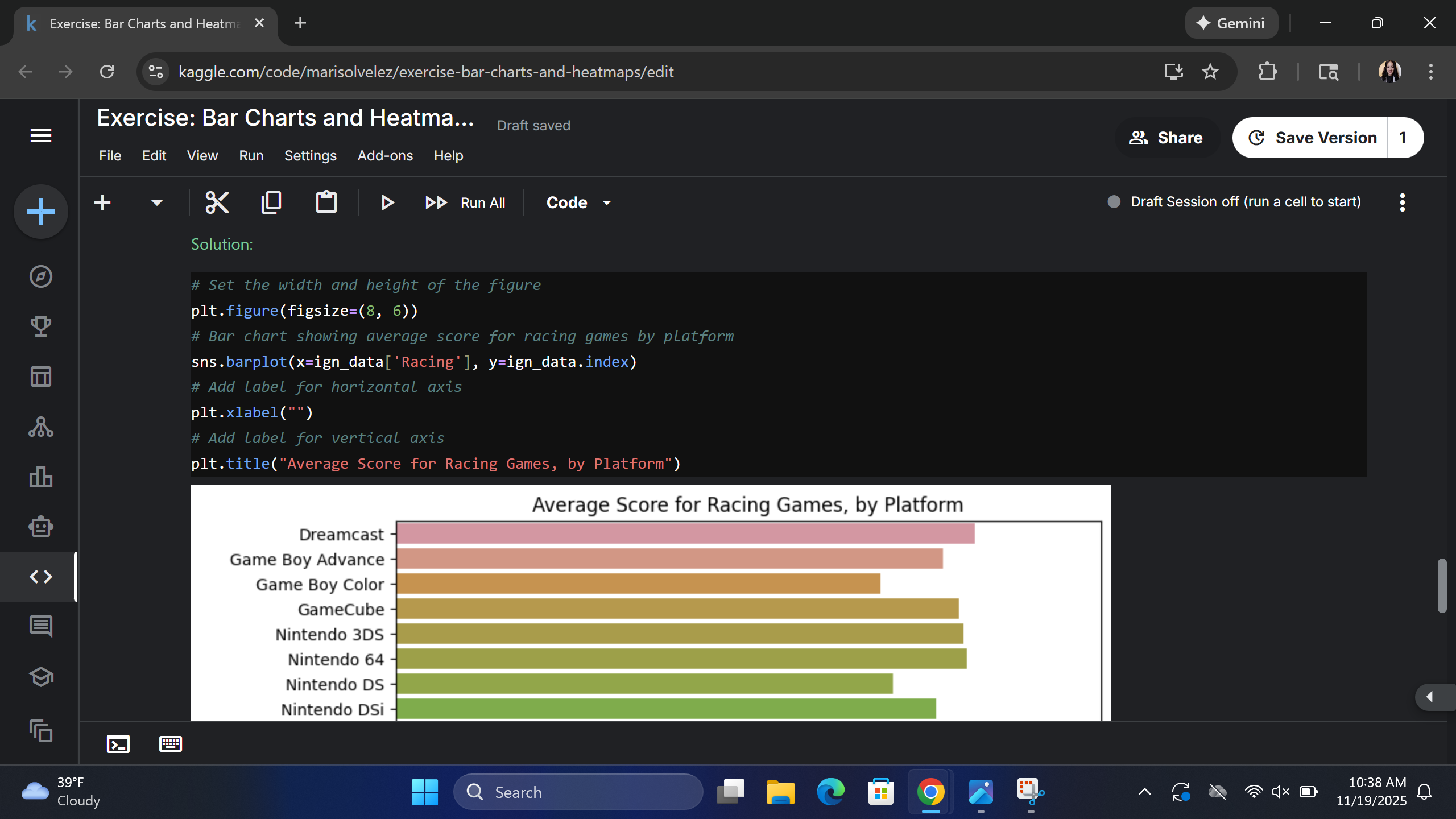Open the Competitions panel
This screenshot has width=1456, height=819.
tap(40, 326)
